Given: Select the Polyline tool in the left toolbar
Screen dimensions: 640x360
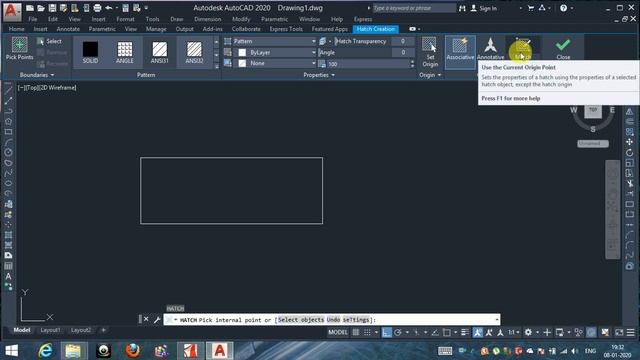Looking at the screenshot, I should [x=8, y=111].
